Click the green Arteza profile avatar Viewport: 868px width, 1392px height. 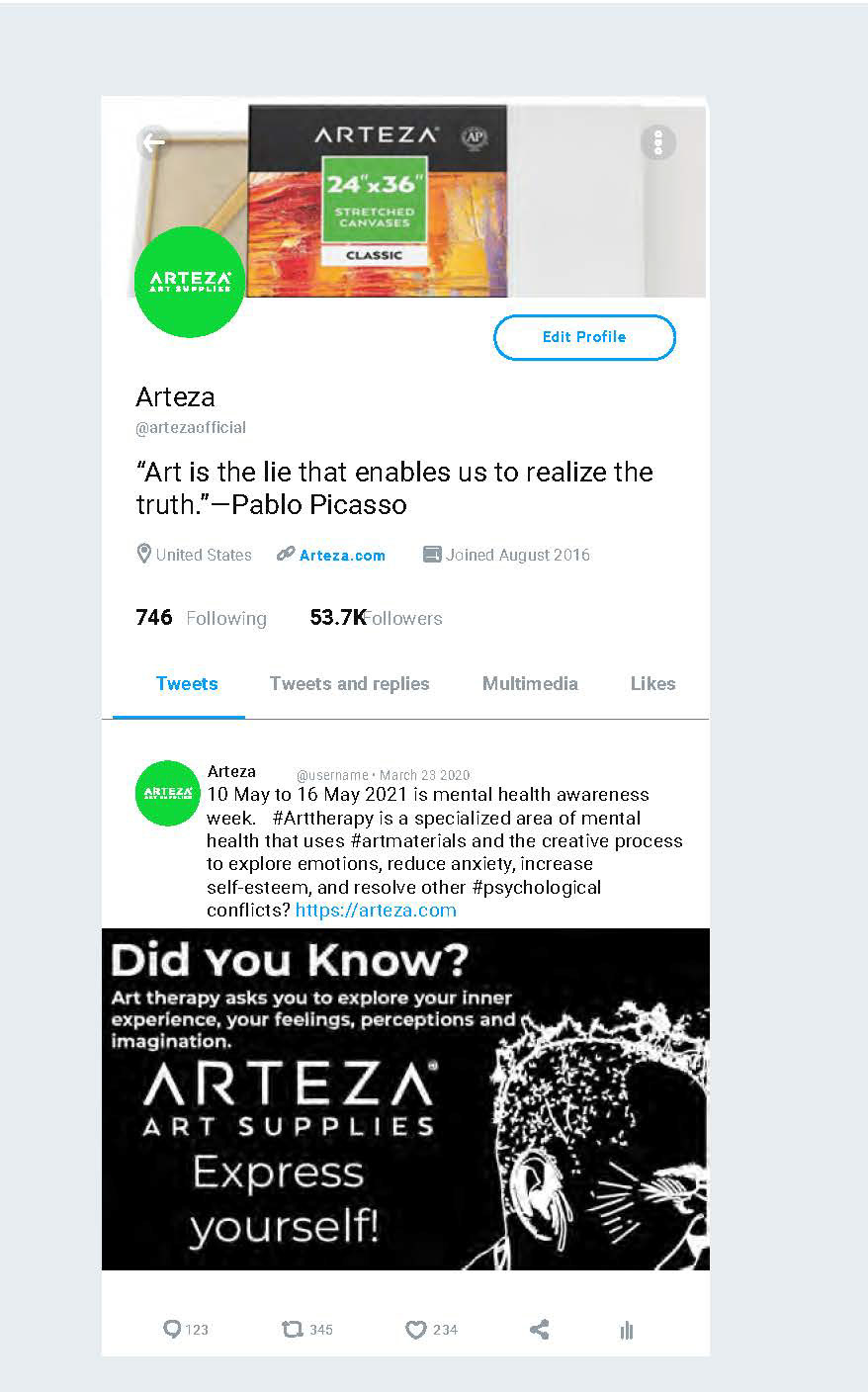(x=189, y=282)
